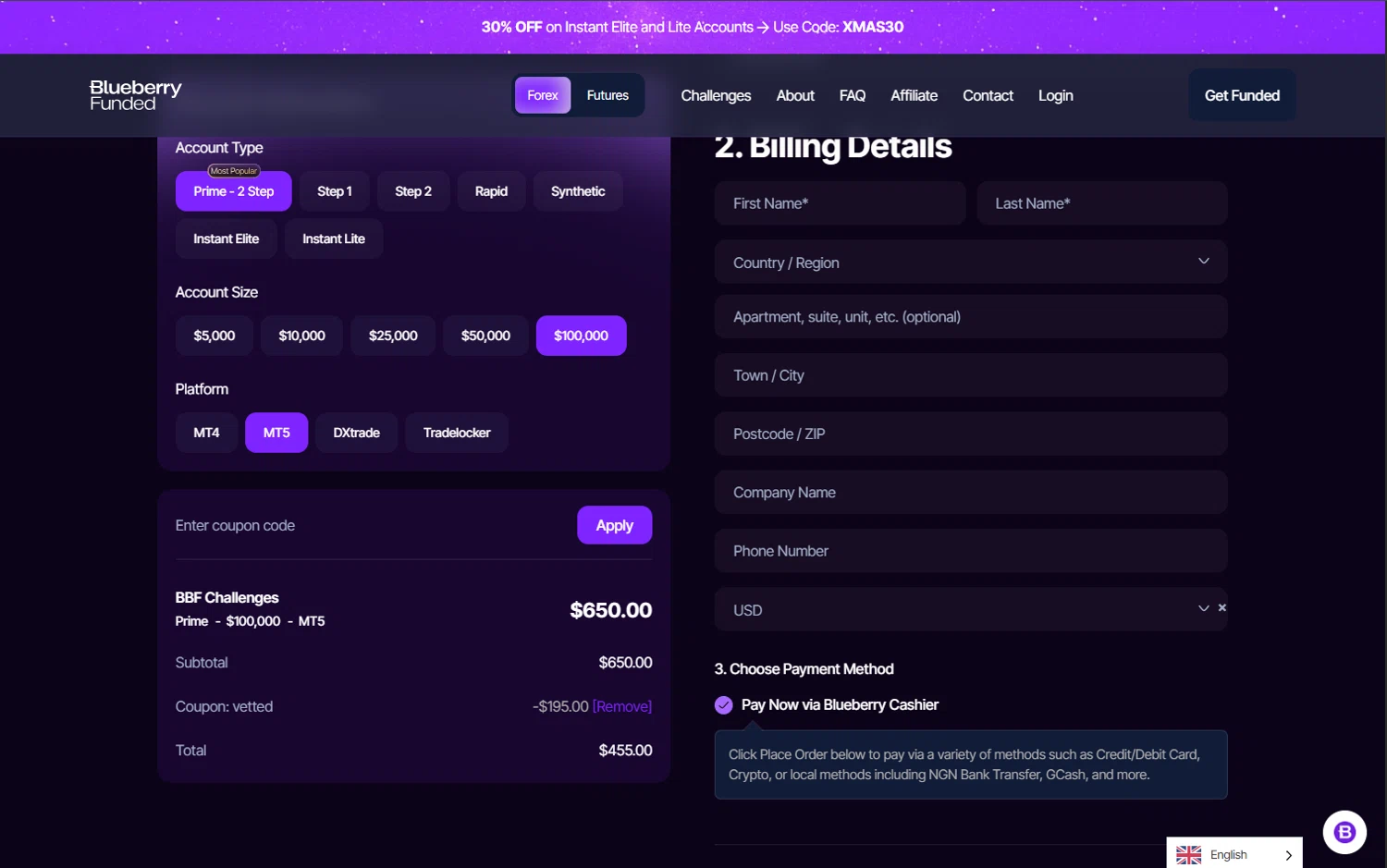Screen dimensions: 1387x868
Task: Select Synthetic account type
Action: click(x=578, y=191)
